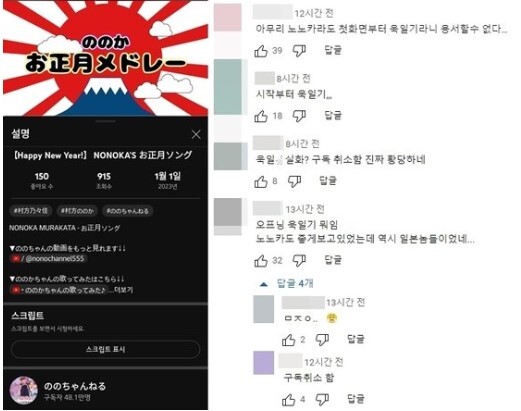Like the comment with 32 likes

coord(261,261)
